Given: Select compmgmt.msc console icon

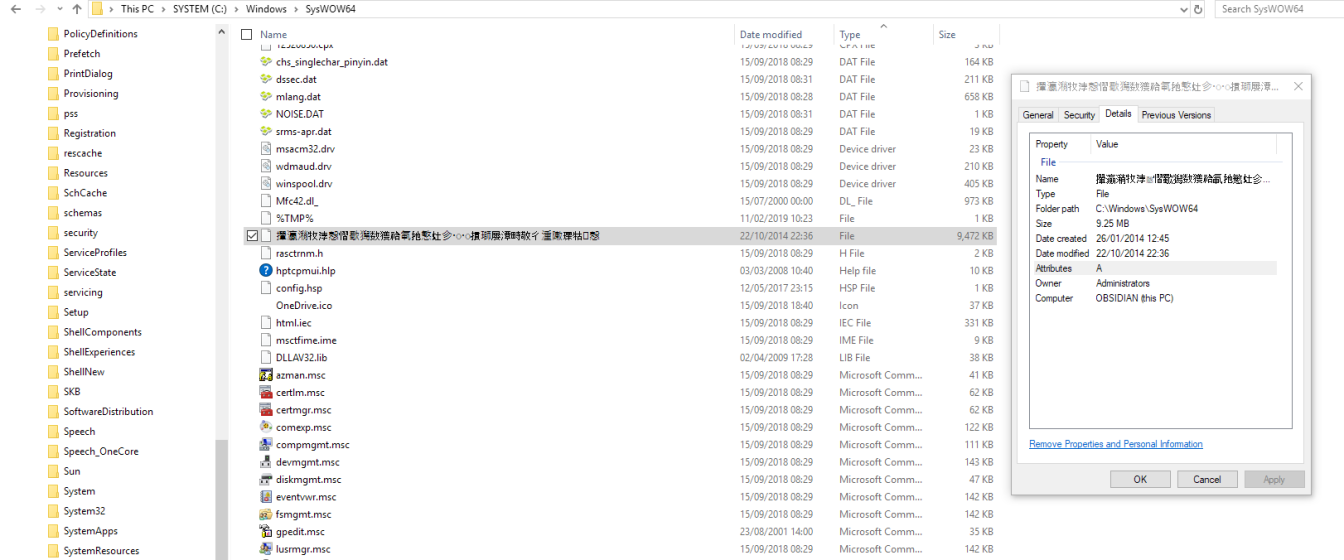Looking at the screenshot, I should (x=266, y=444).
